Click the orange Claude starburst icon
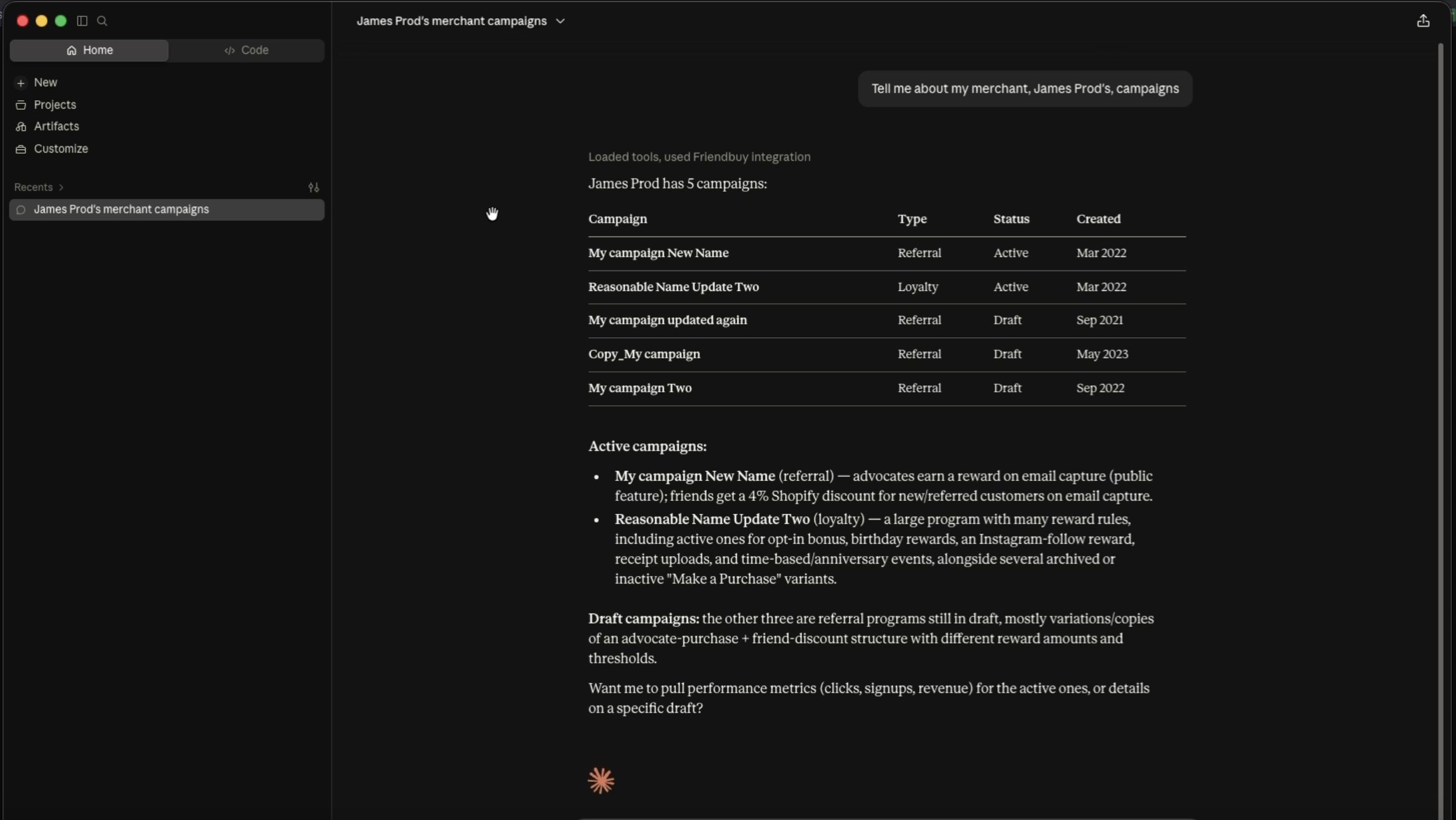Viewport: 1456px width, 820px height. tap(601, 781)
